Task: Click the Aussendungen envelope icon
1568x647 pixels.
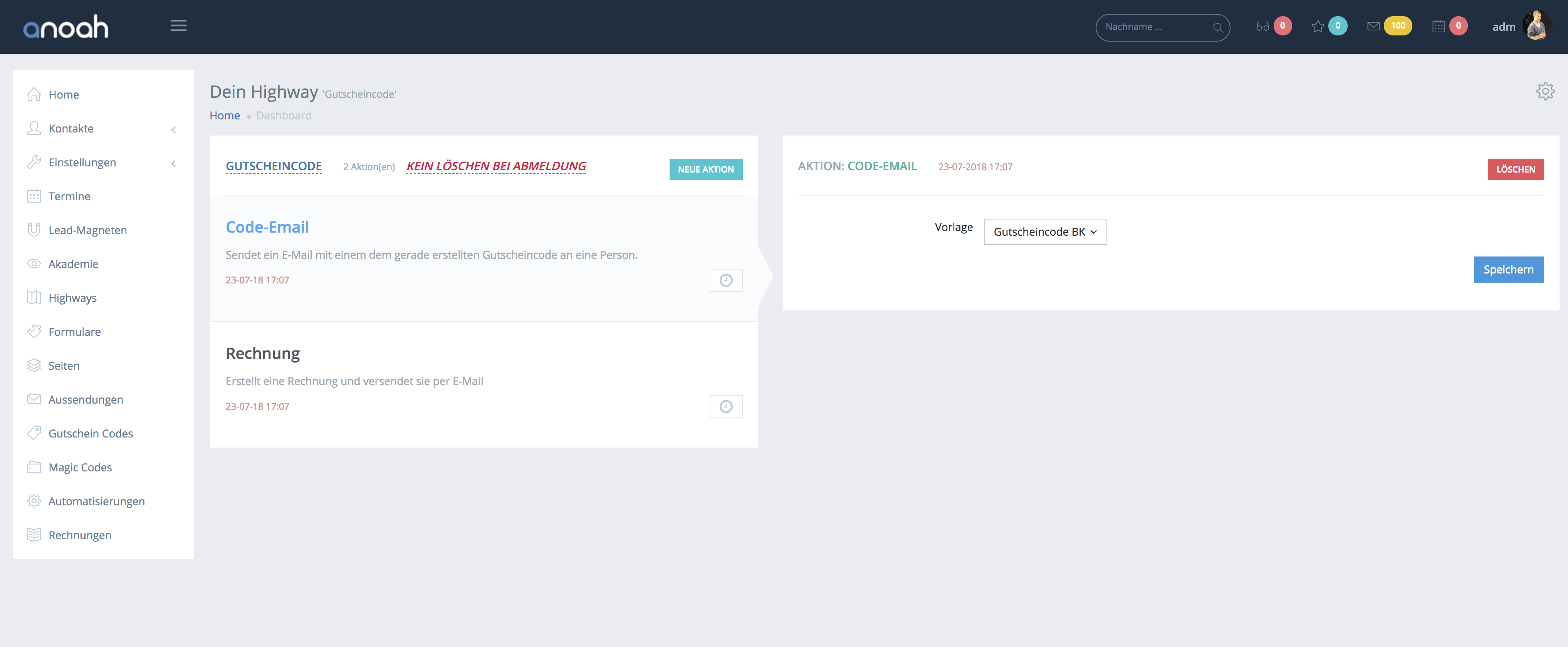Action: (34, 399)
